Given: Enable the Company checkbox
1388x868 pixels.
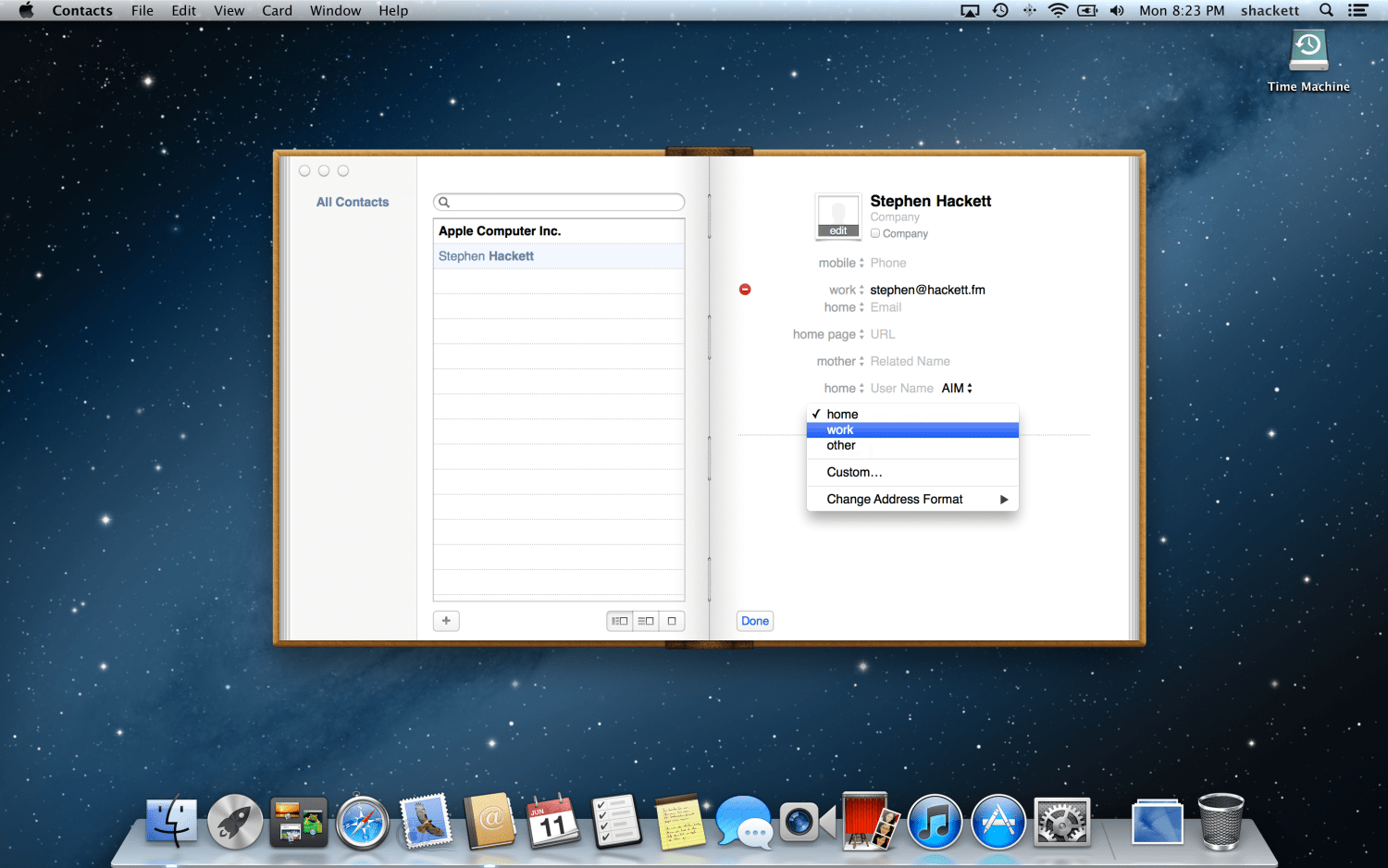Looking at the screenshot, I should pos(875,233).
